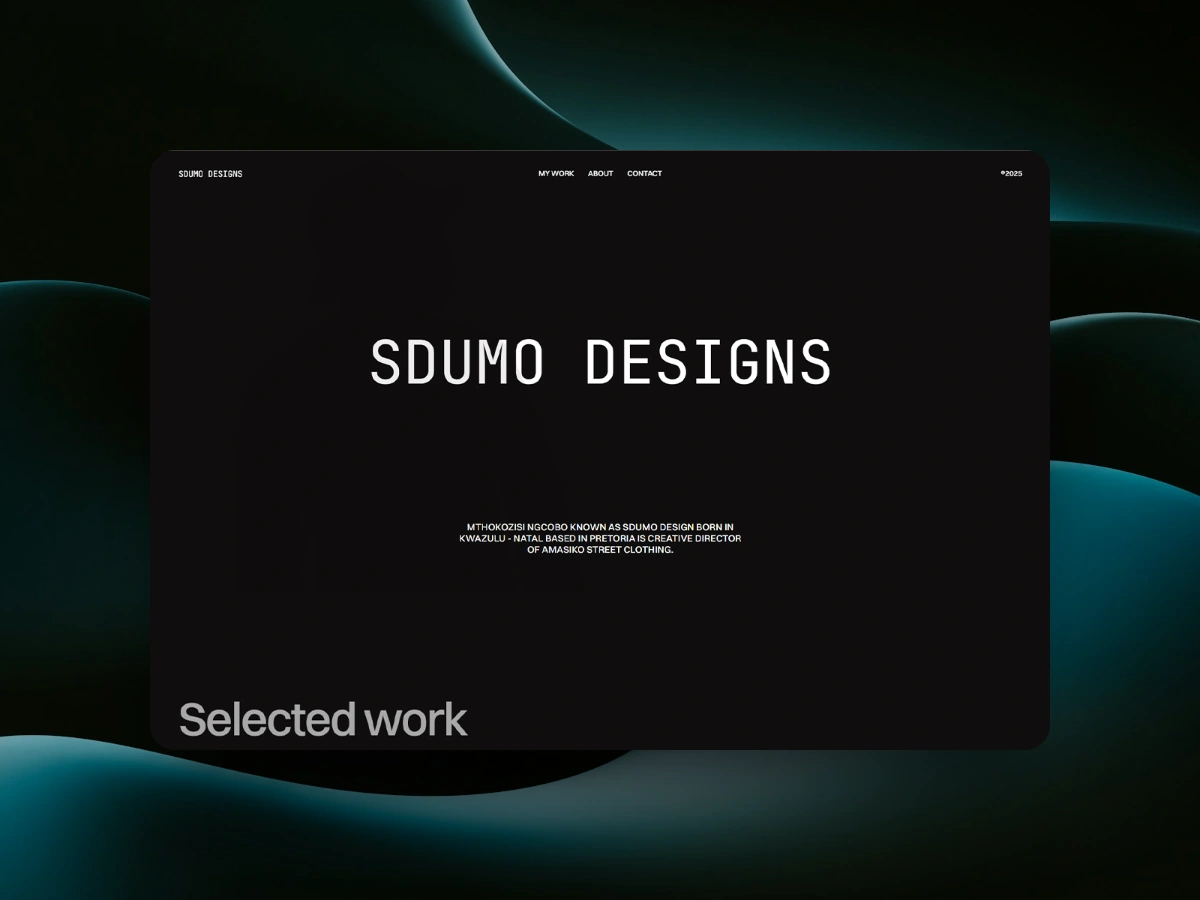Click the small SDUMO DESIGNS header logo
The height and width of the screenshot is (900, 1200).
click(x=210, y=174)
